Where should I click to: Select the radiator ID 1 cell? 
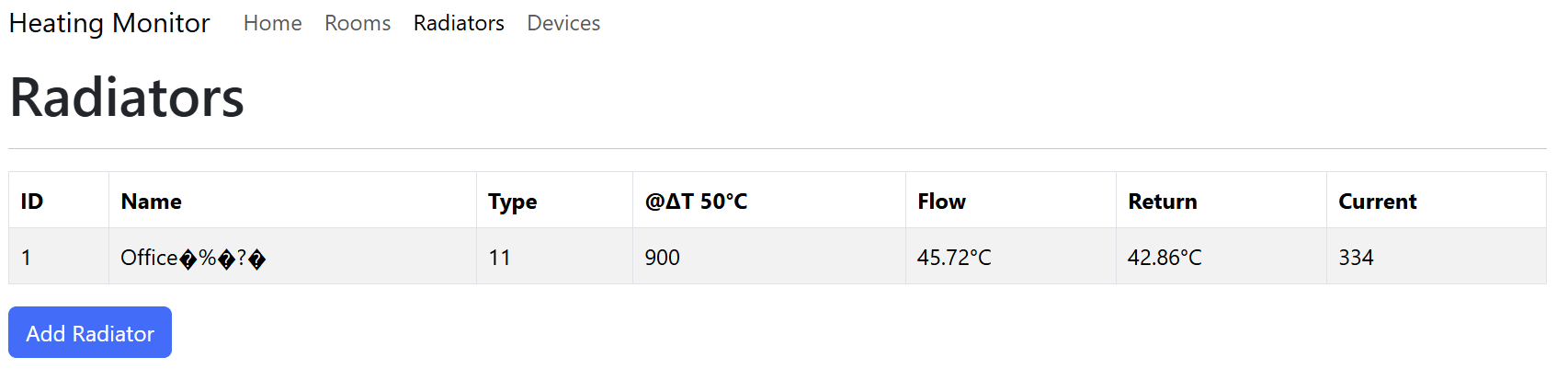[x=27, y=258]
